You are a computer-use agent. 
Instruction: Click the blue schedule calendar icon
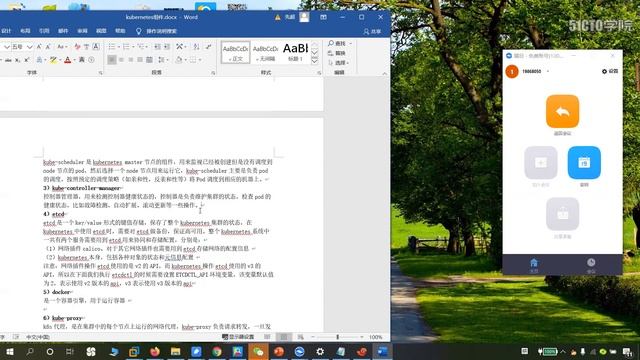coord(584,162)
